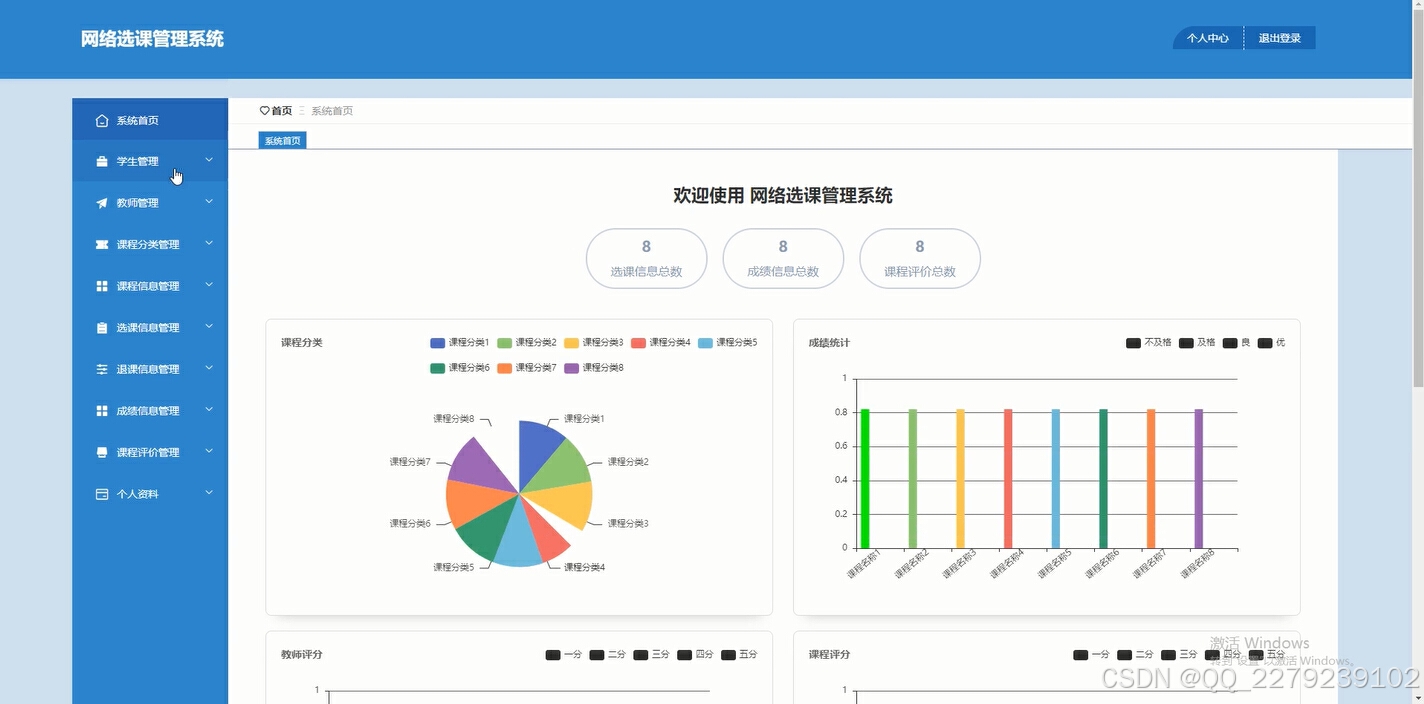1424x704 pixels.
Task: Expand the 学生管理 menu chevron
Action: click(208, 160)
